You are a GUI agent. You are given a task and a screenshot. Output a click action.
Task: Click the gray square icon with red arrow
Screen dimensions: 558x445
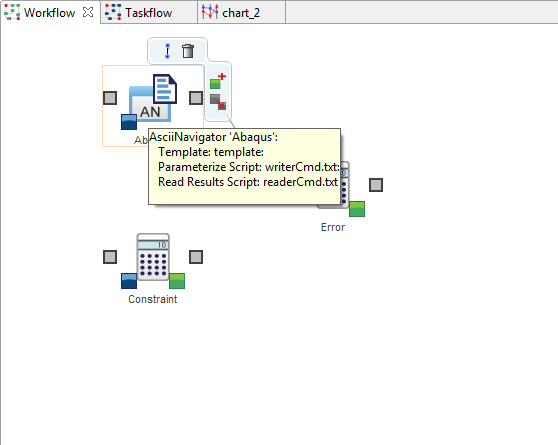[x=218, y=102]
